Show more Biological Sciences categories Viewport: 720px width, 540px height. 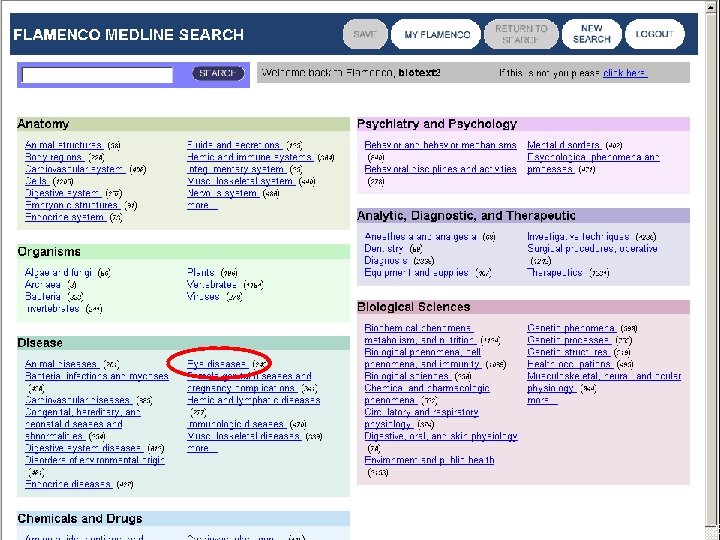pos(542,400)
